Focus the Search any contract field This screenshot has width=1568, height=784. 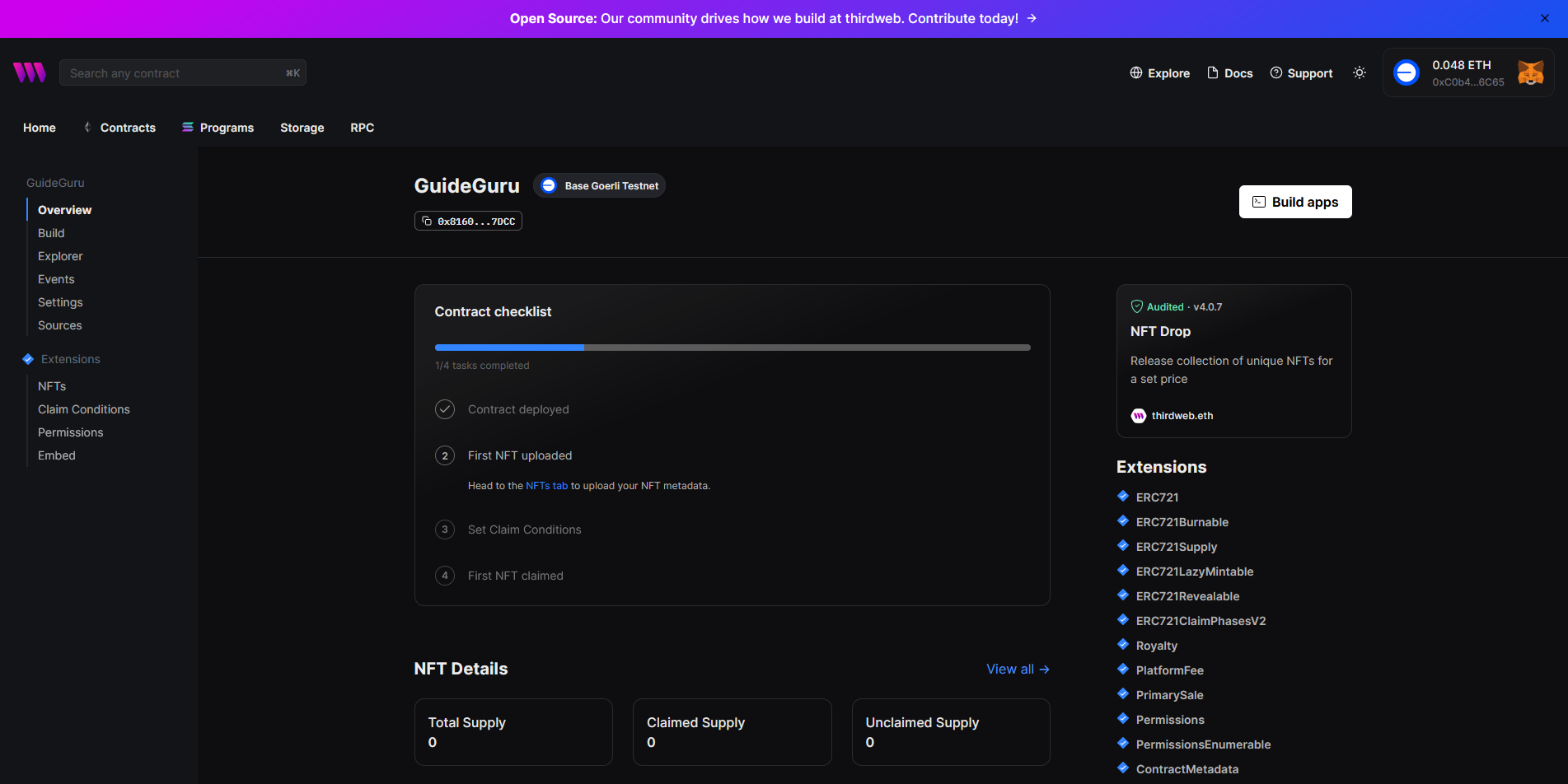(175, 72)
